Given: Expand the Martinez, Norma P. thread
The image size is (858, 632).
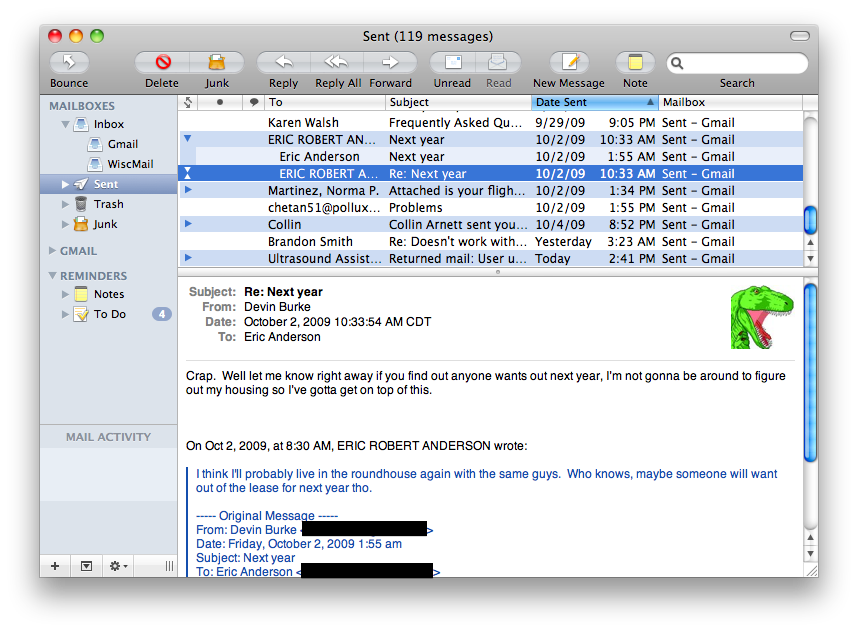Looking at the screenshot, I should coord(188,190).
